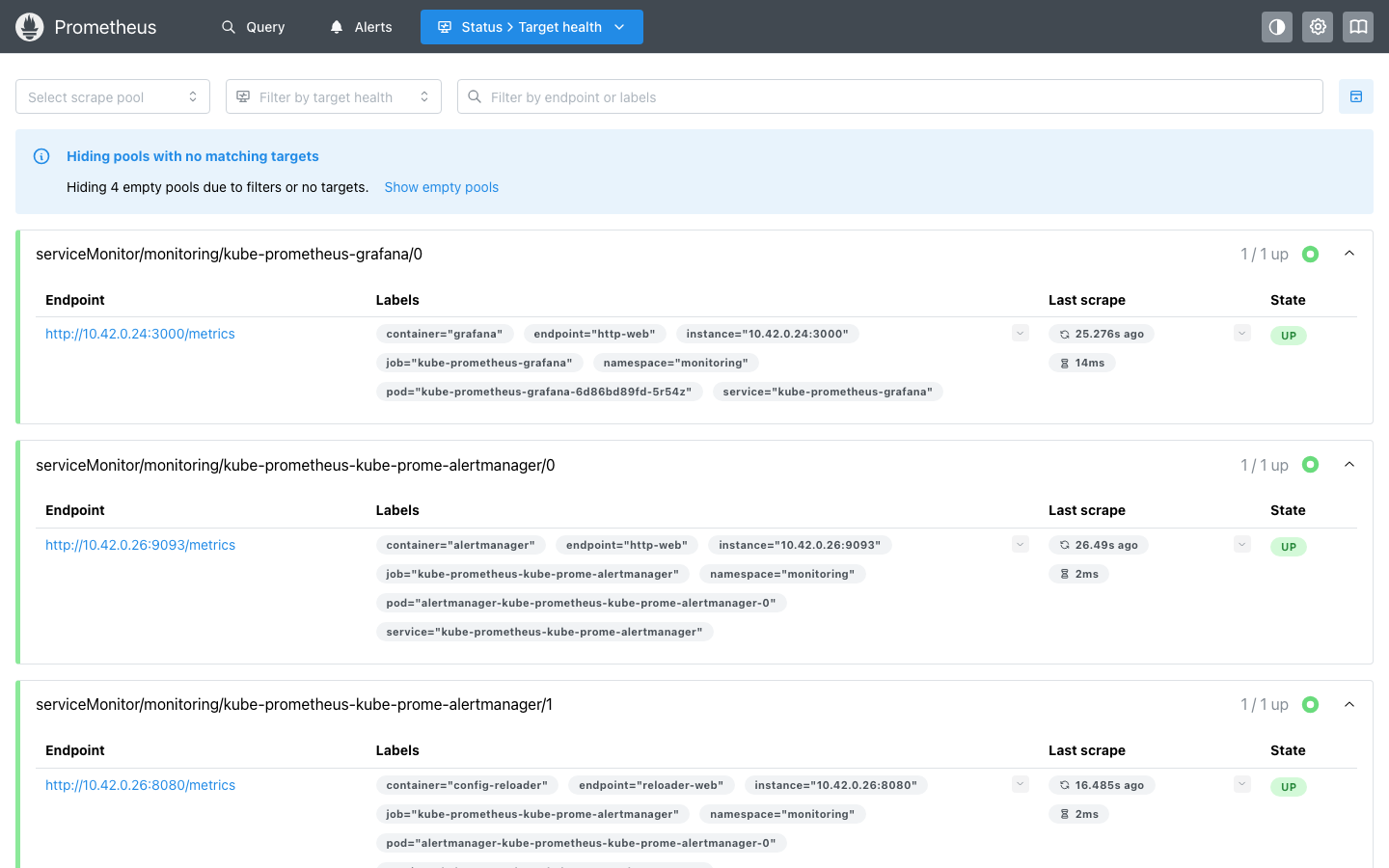Image resolution: width=1389 pixels, height=868 pixels.
Task: Click the chevron beside UP in the 10.42.0.26:8080 row
Action: point(1242,785)
